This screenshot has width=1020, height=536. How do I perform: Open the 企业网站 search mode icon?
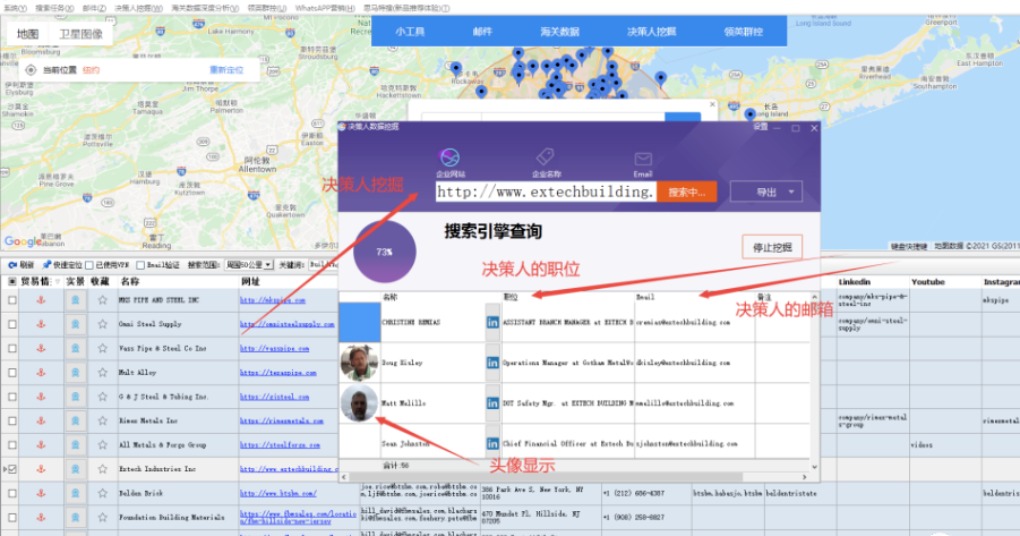click(x=450, y=157)
